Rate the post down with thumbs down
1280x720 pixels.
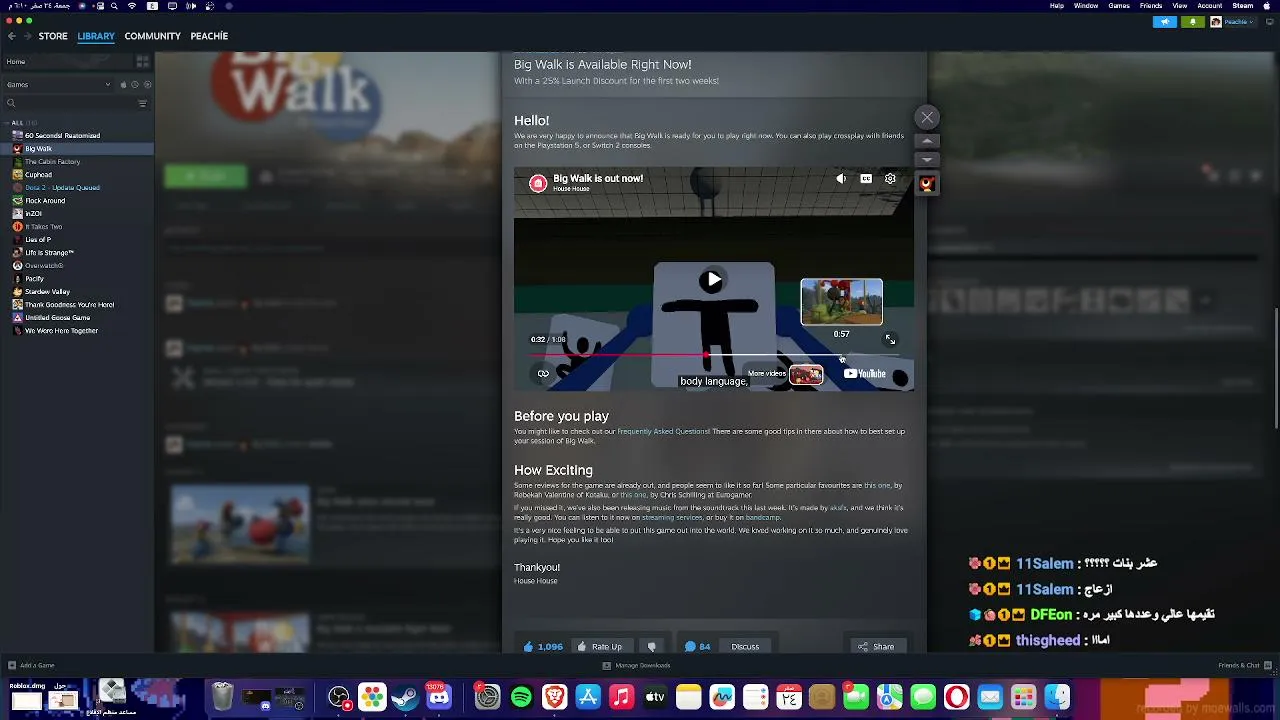point(652,647)
